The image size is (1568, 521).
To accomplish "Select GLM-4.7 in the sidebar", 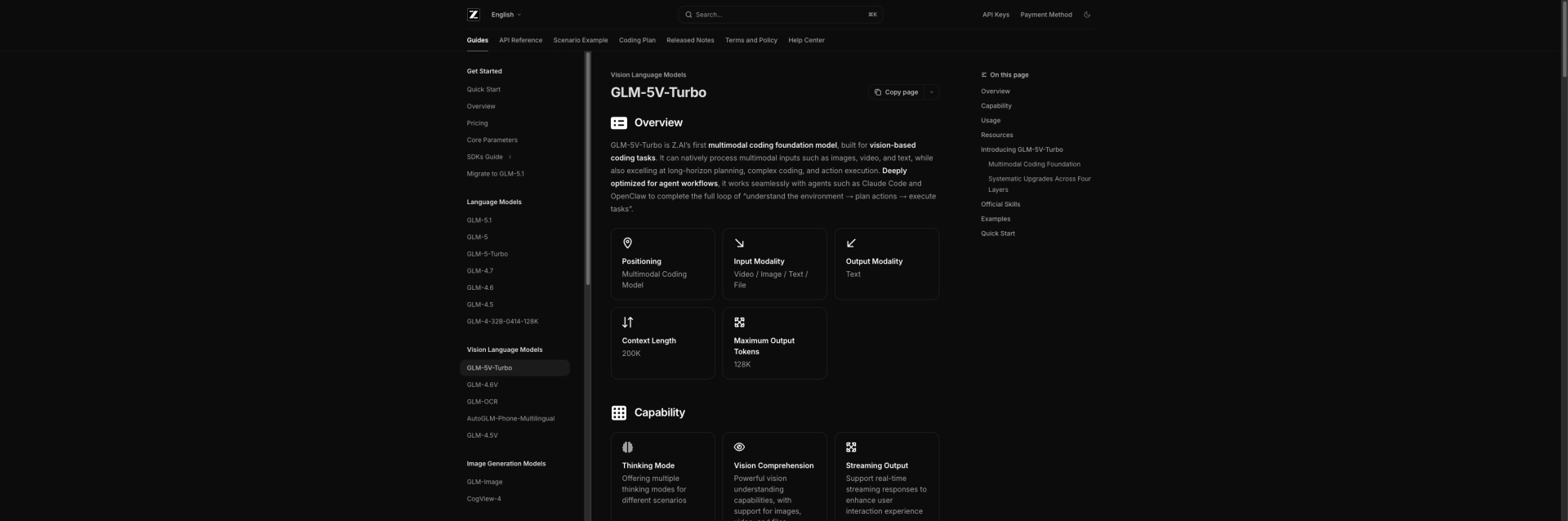I will coord(480,271).
